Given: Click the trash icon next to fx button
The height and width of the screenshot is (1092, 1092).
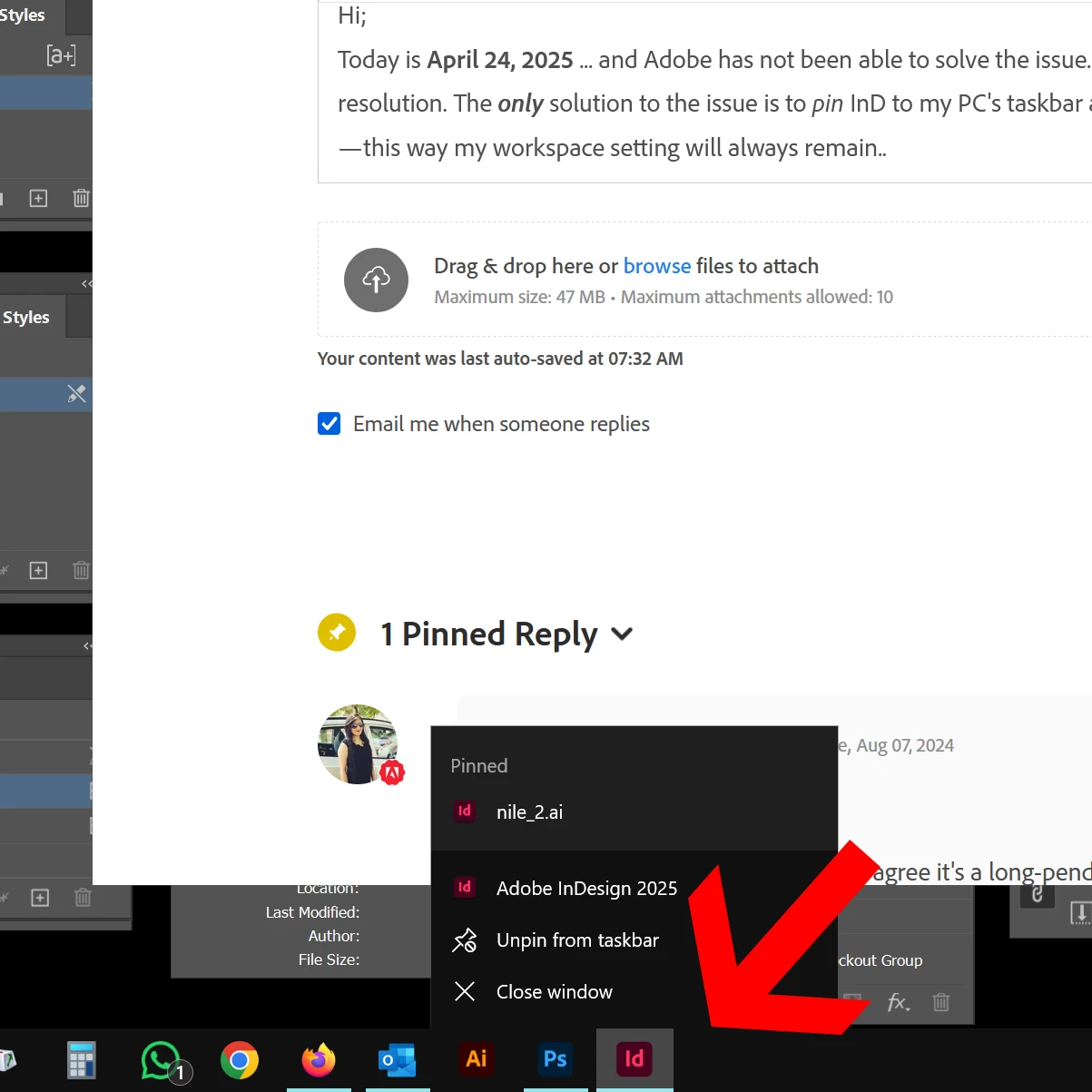Looking at the screenshot, I should pos(941,1002).
